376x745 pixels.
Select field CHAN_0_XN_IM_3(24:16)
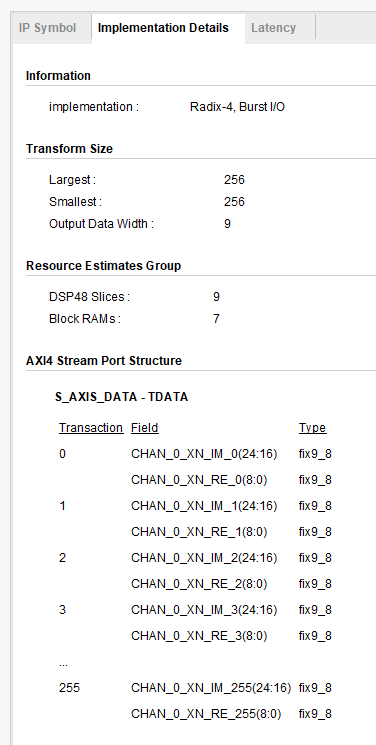tap(204, 610)
